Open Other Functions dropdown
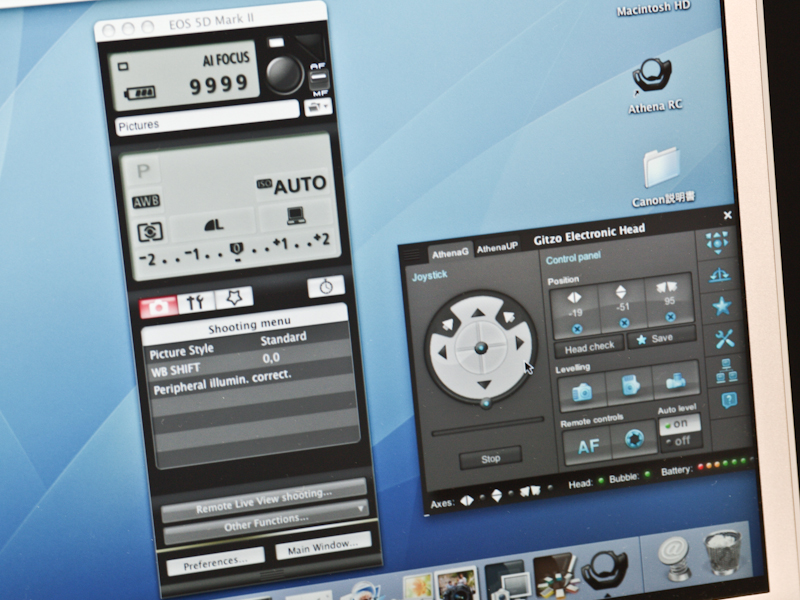This screenshot has height=600, width=800. [266, 524]
